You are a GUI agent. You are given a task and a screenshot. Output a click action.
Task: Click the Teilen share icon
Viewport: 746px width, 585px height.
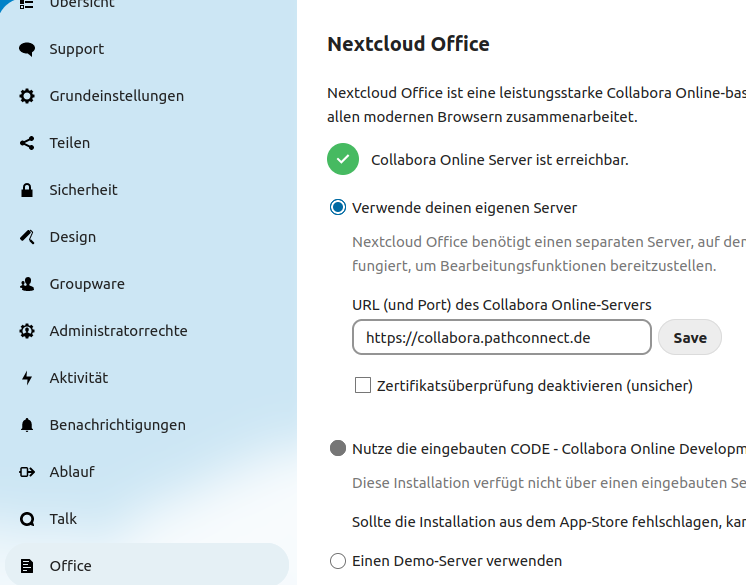pos(27,143)
